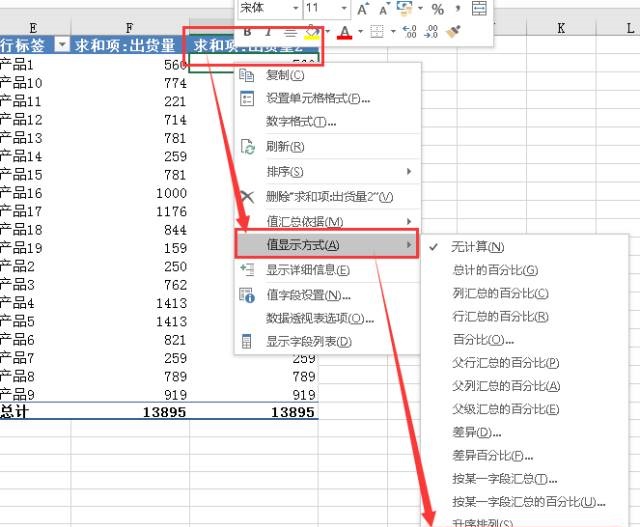Click 产品8 value 789 in 出货量2 column

click(x=304, y=376)
